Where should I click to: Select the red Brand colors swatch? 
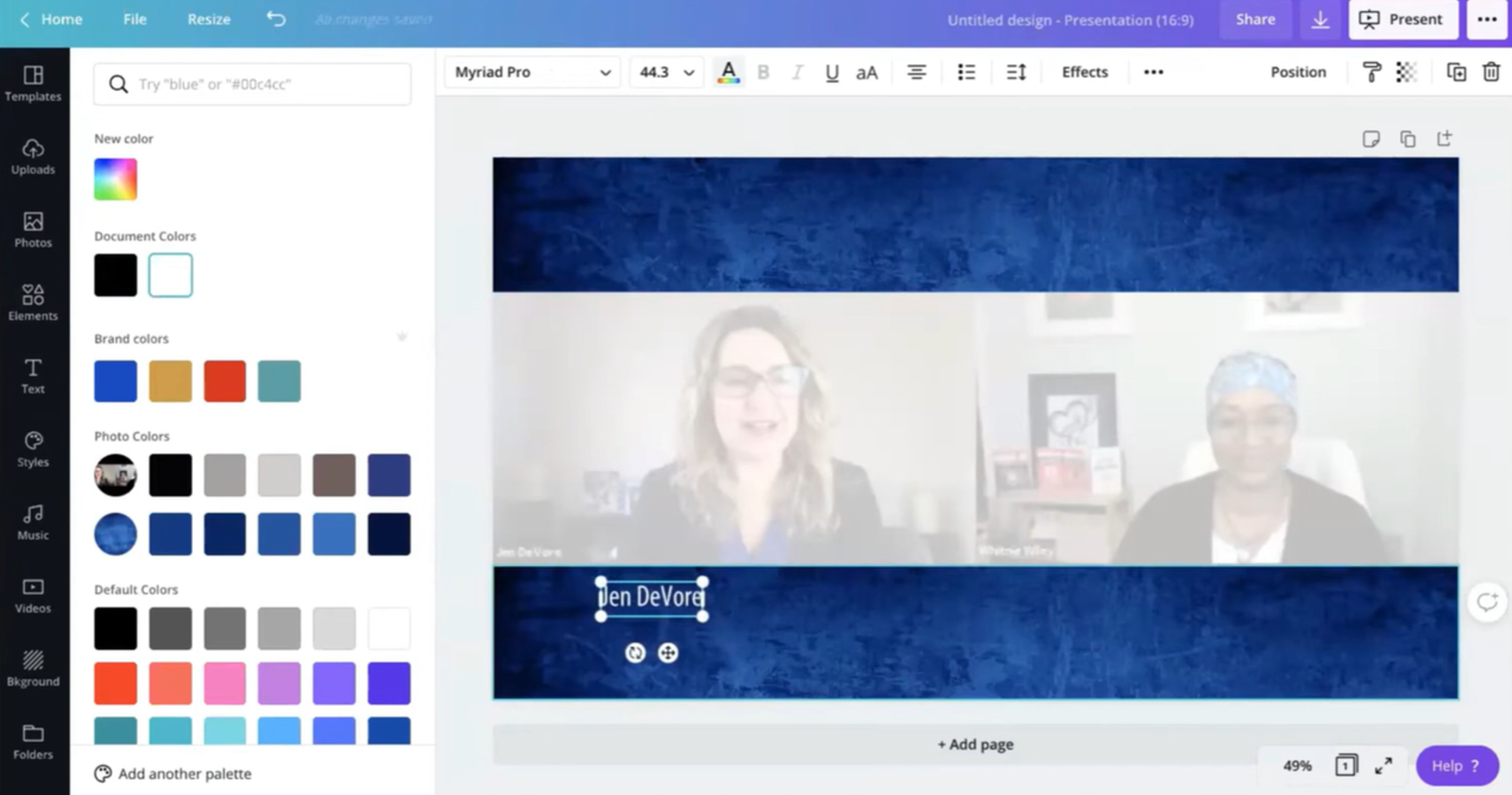225,381
